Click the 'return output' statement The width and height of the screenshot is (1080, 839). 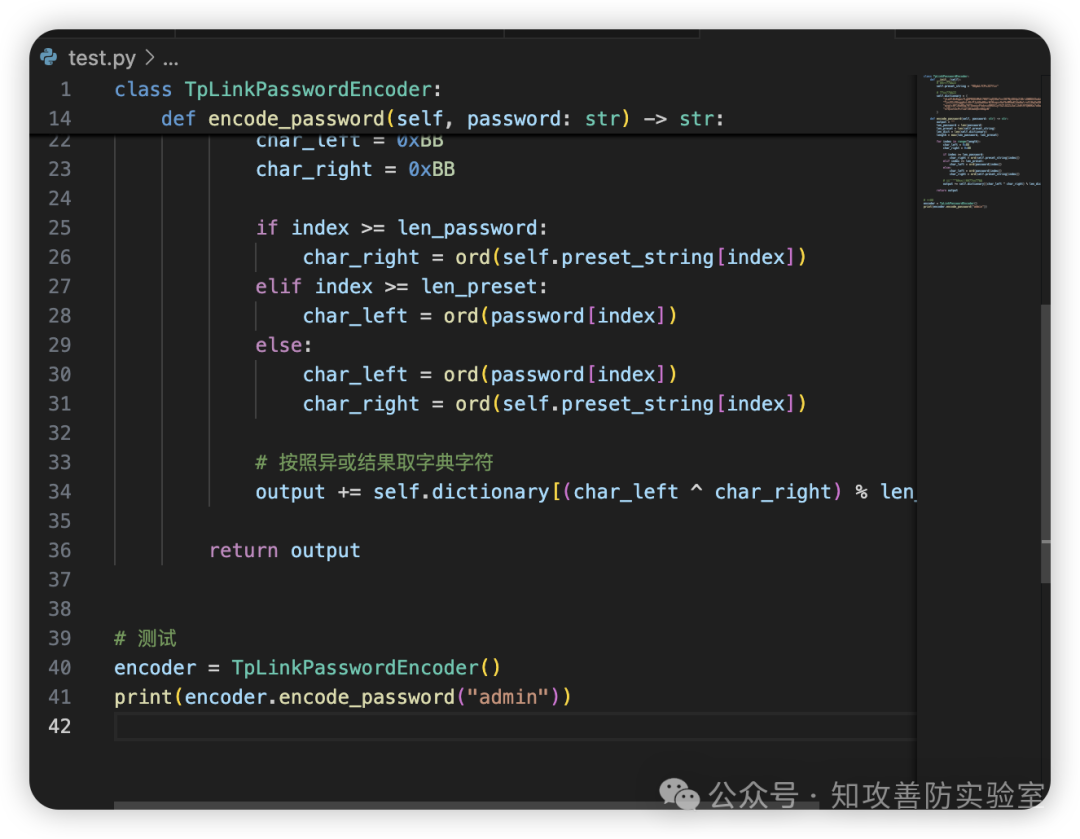pos(284,550)
